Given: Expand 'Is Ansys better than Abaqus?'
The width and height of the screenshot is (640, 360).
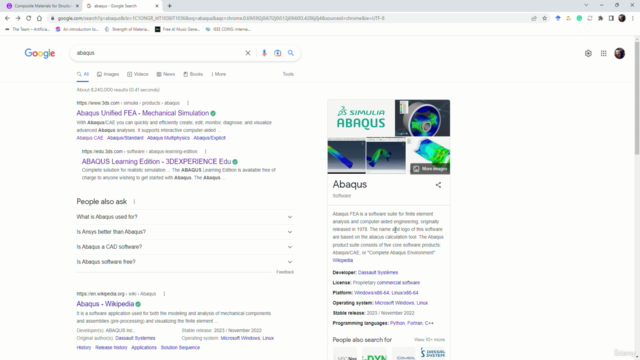Looking at the screenshot, I should pyautogui.click(x=185, y=232).
